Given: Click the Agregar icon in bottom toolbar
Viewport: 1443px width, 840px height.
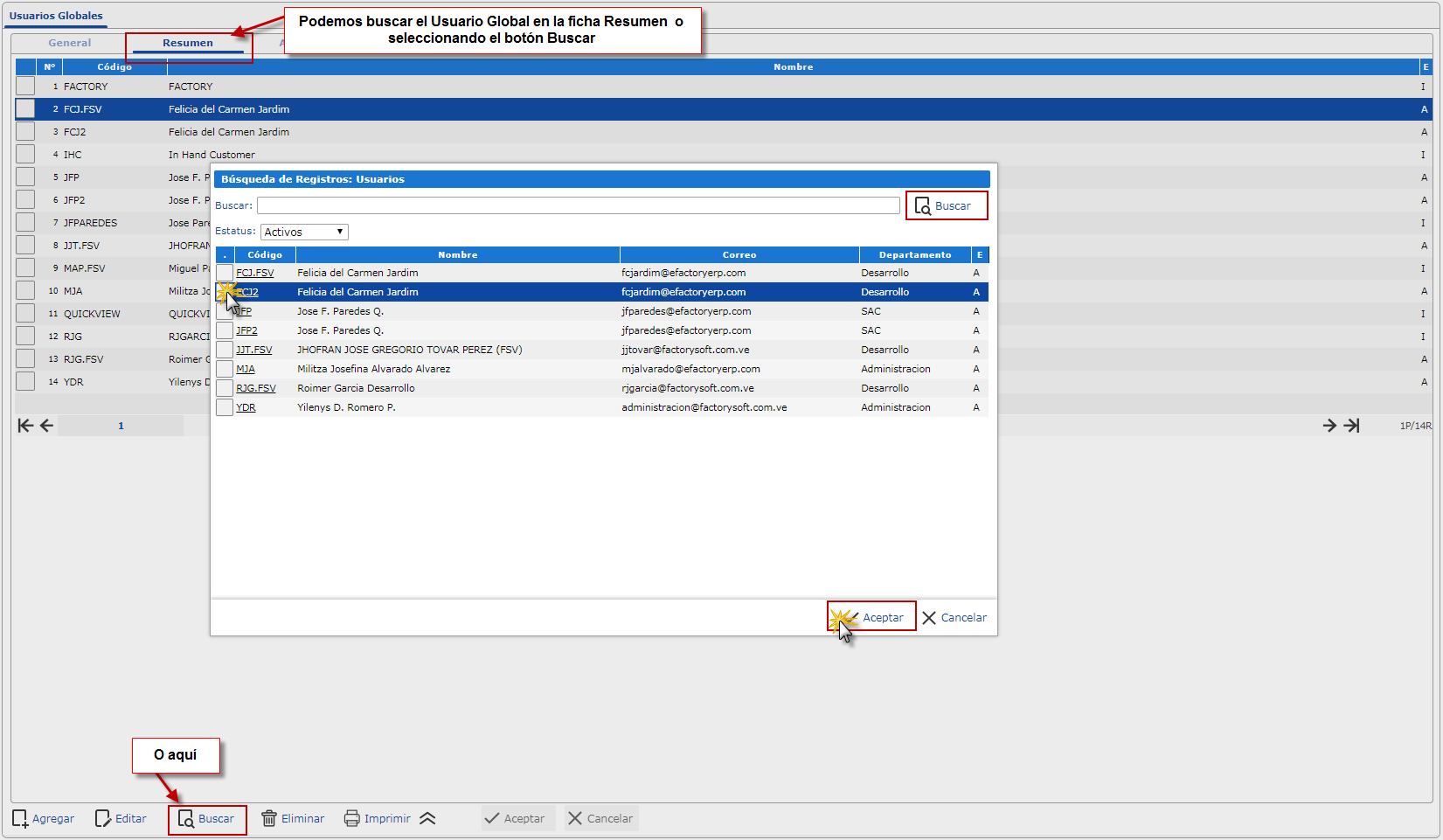Looking at the screenshot, I should click(x=21, y=819).
